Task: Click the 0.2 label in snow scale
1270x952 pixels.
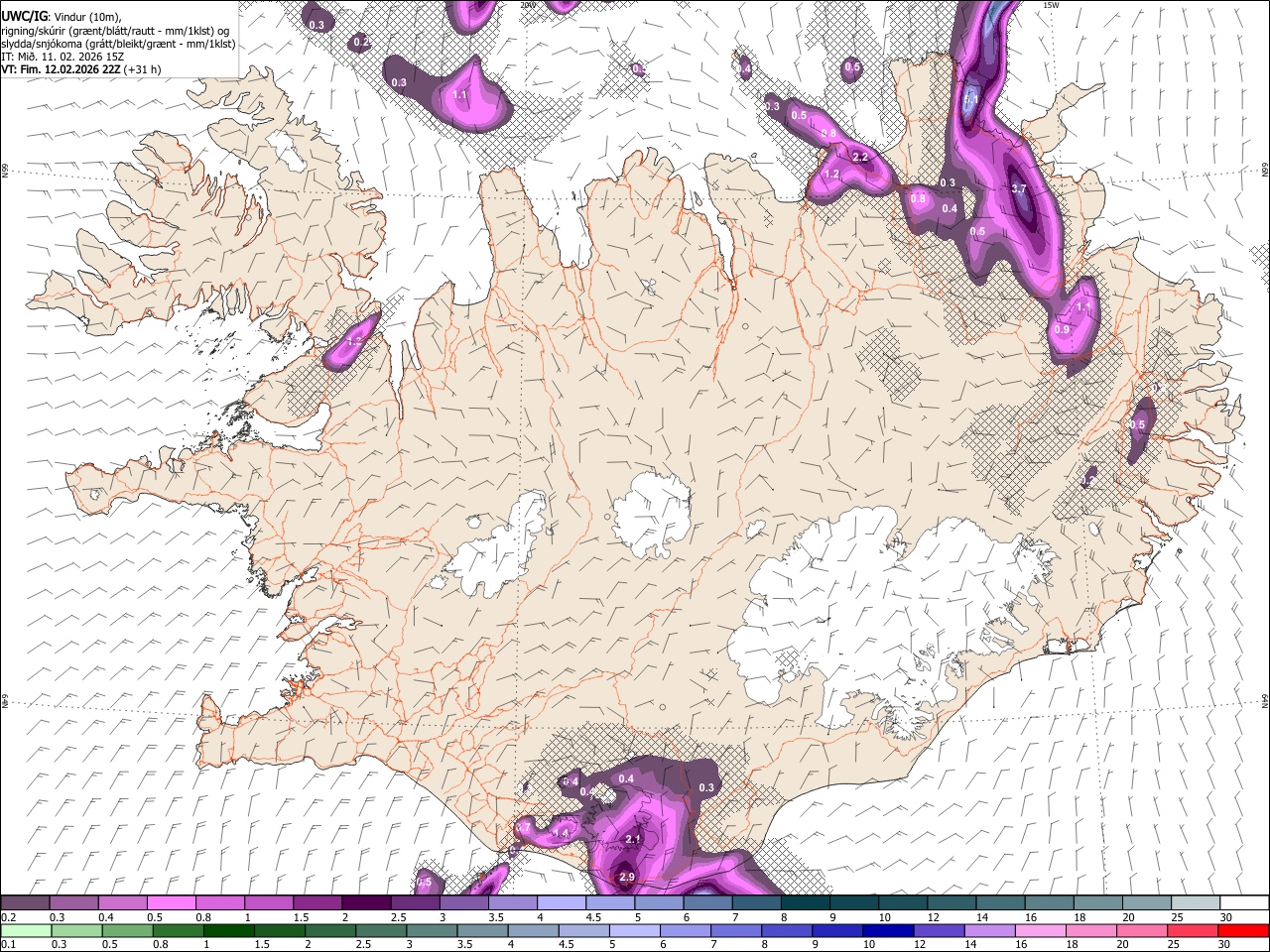Action: (8, 917)
